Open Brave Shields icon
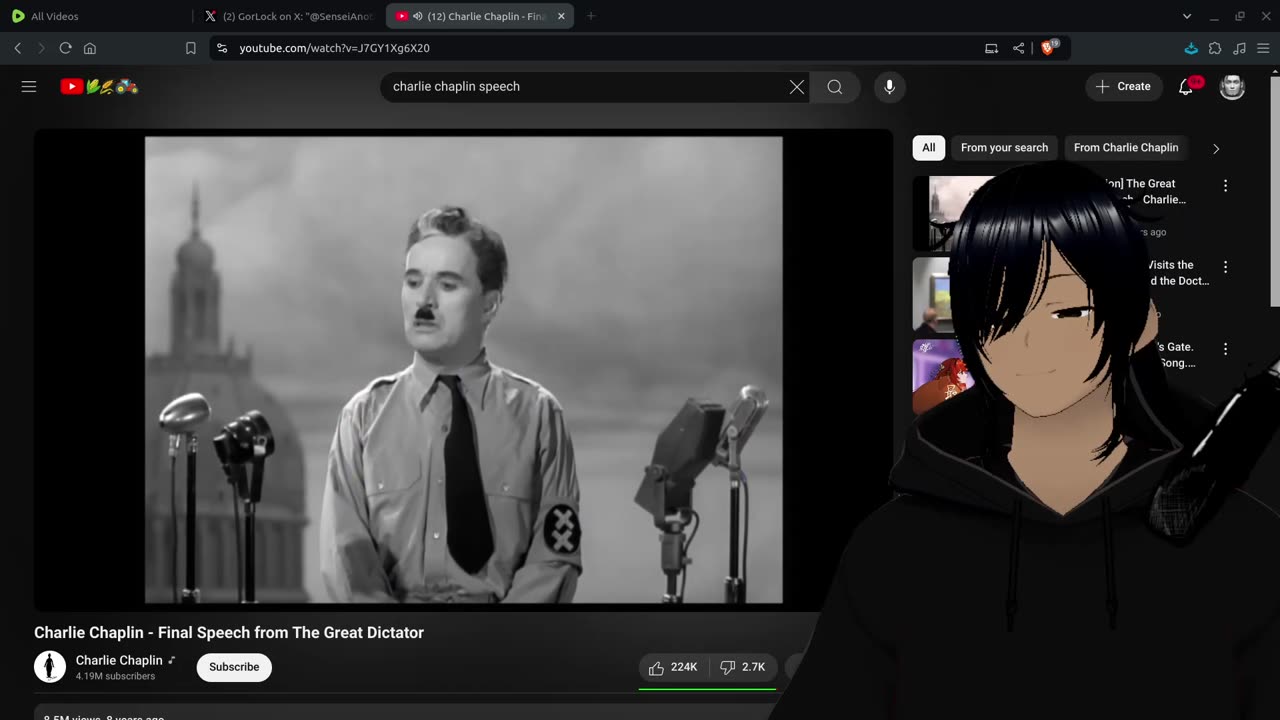 [x=1049, y=47]
